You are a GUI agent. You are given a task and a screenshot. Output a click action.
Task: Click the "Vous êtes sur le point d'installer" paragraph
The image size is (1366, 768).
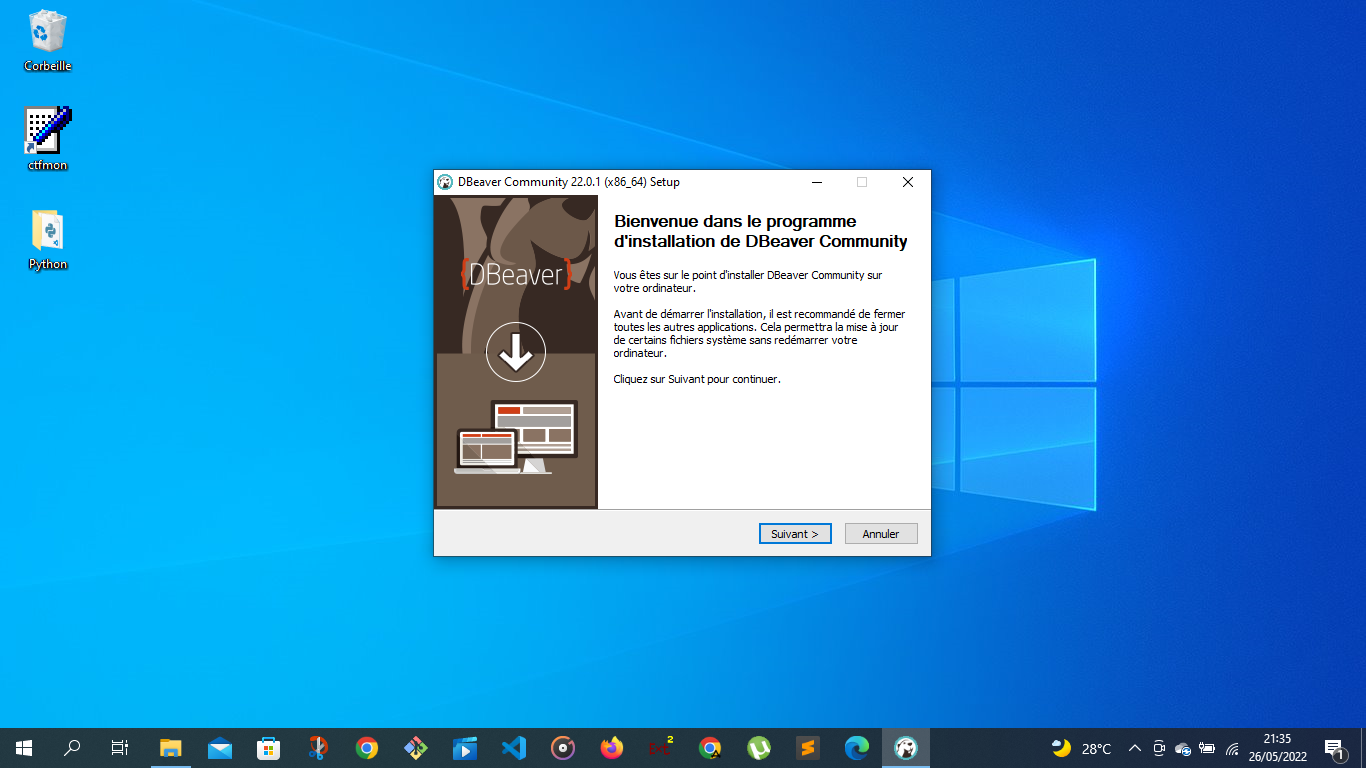point(748,281)
